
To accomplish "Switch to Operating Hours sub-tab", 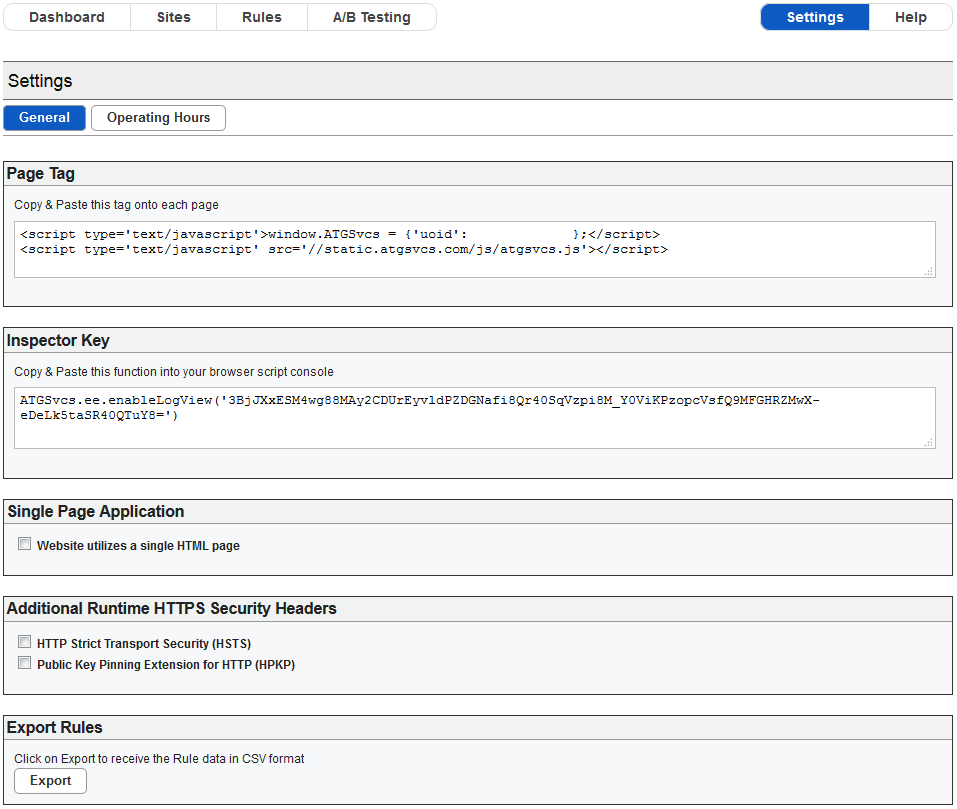I will click(x=159, y=118).
